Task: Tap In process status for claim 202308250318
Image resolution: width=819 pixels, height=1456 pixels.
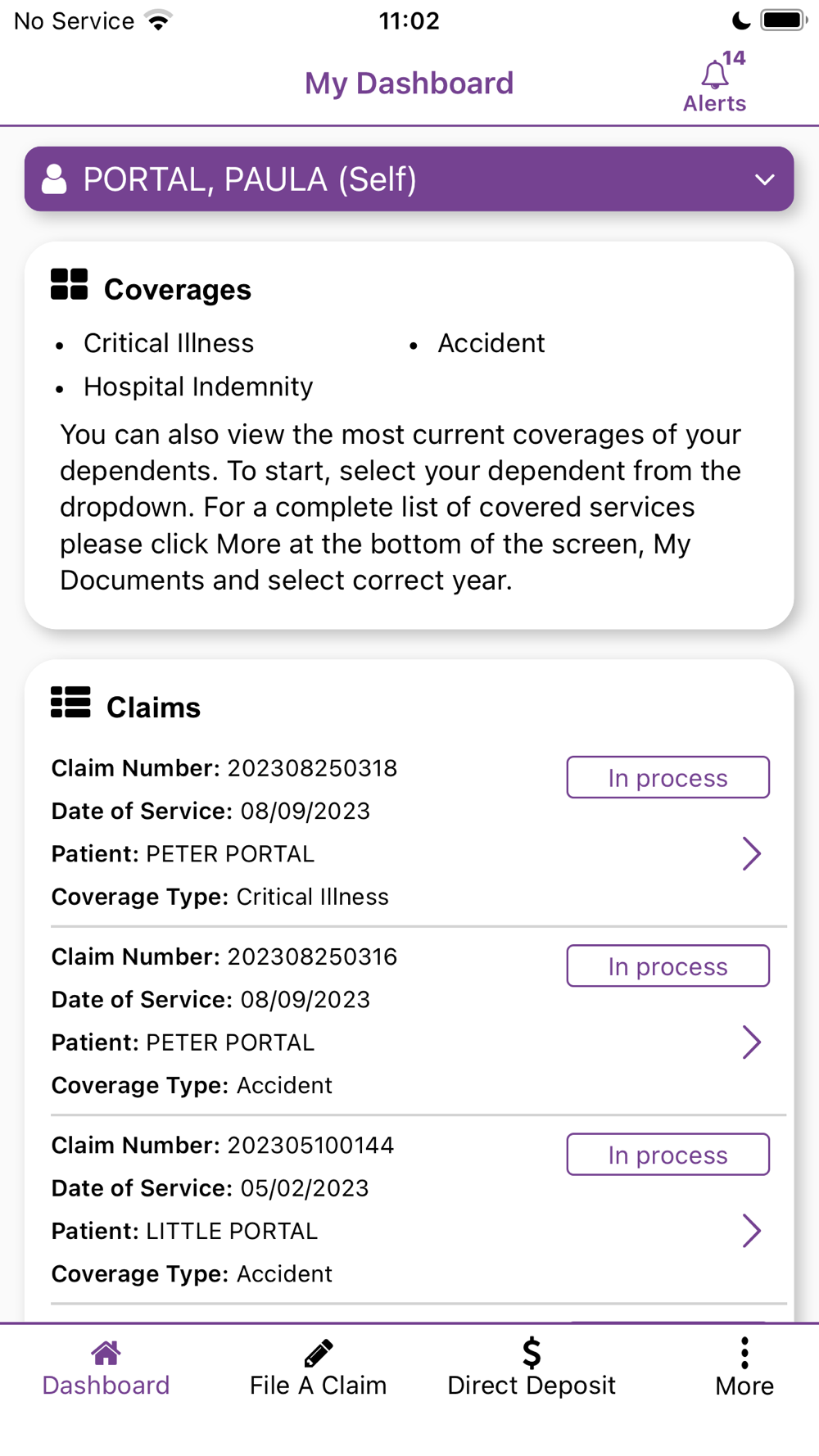Action: (x=667, y=777)
